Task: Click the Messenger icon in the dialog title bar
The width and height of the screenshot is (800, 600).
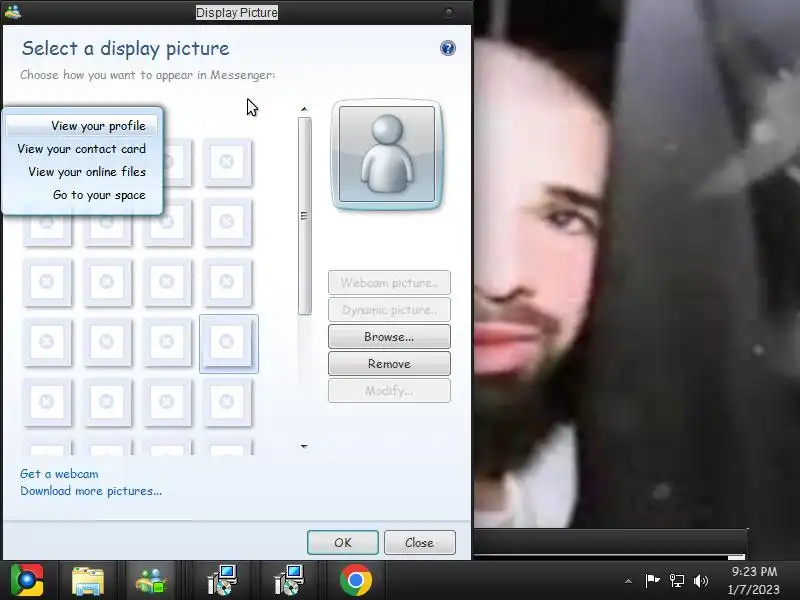Action: (13, 12)
